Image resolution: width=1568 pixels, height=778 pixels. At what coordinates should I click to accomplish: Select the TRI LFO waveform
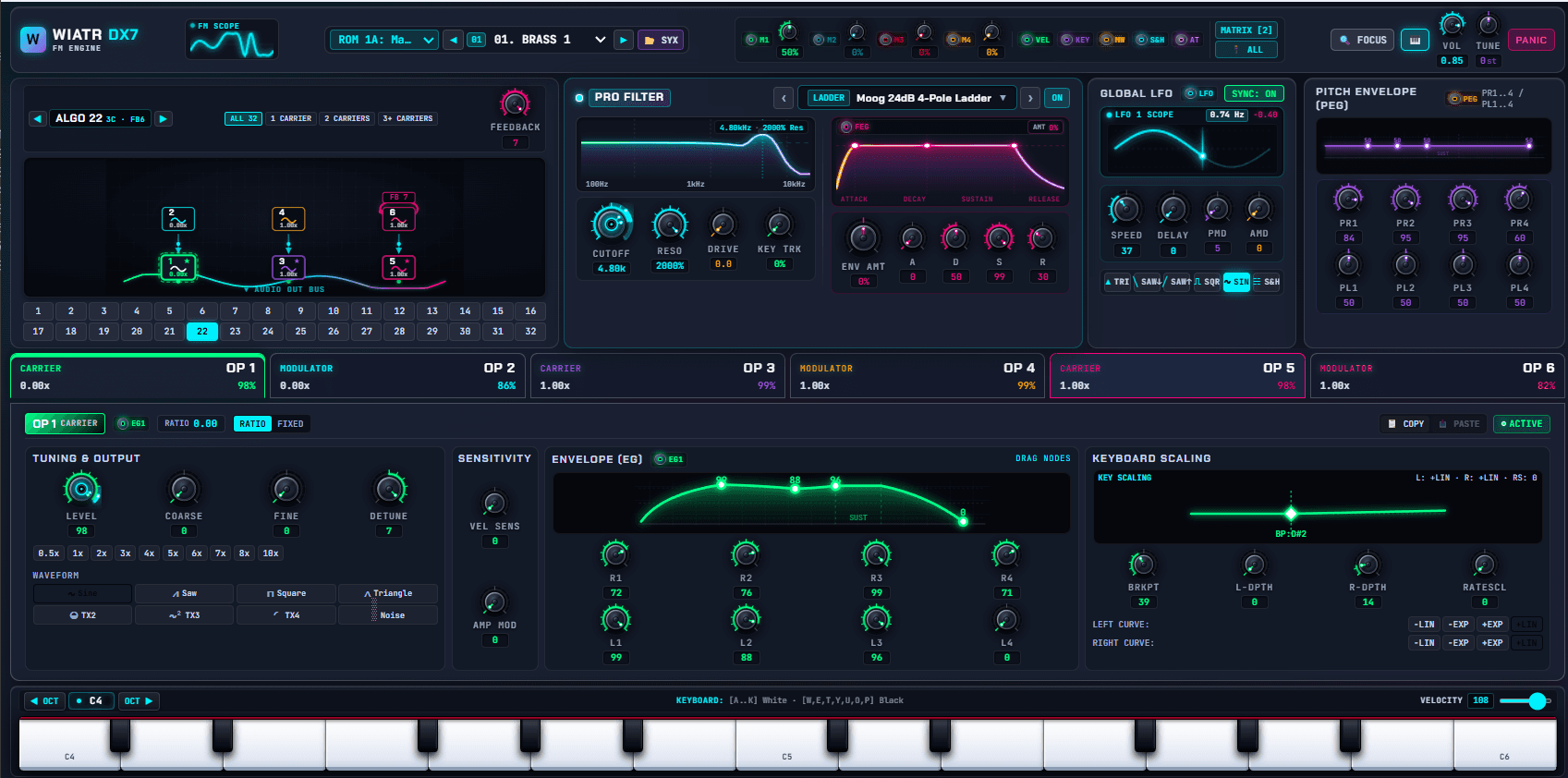tap(1118, 282)
